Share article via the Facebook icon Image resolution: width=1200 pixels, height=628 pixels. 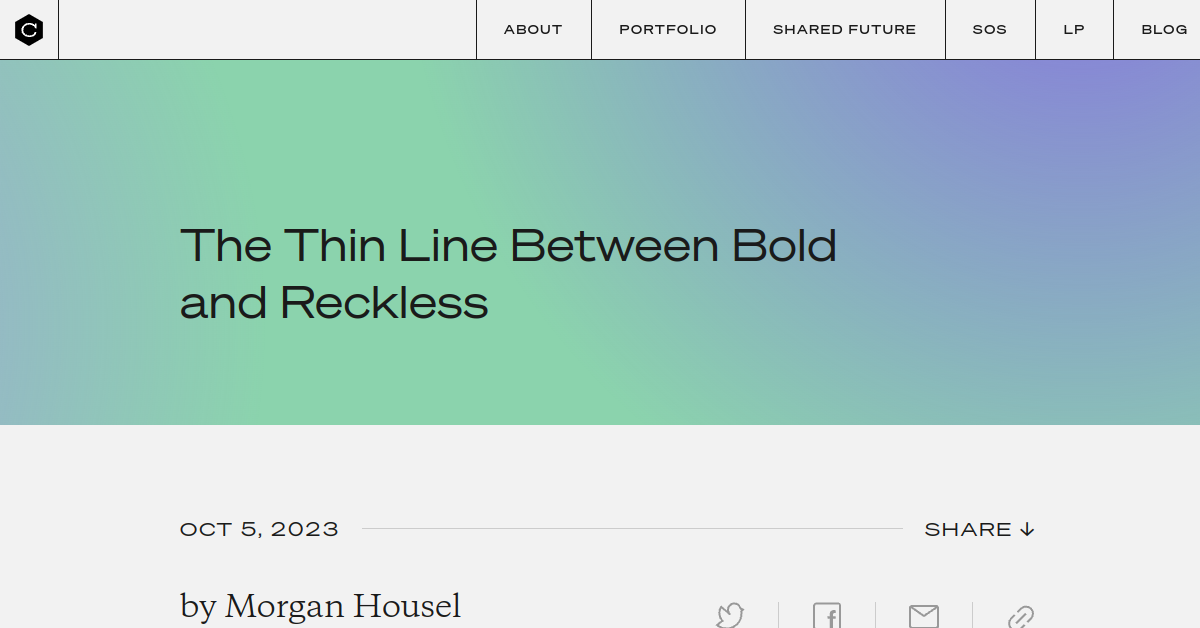pos(827,615)
